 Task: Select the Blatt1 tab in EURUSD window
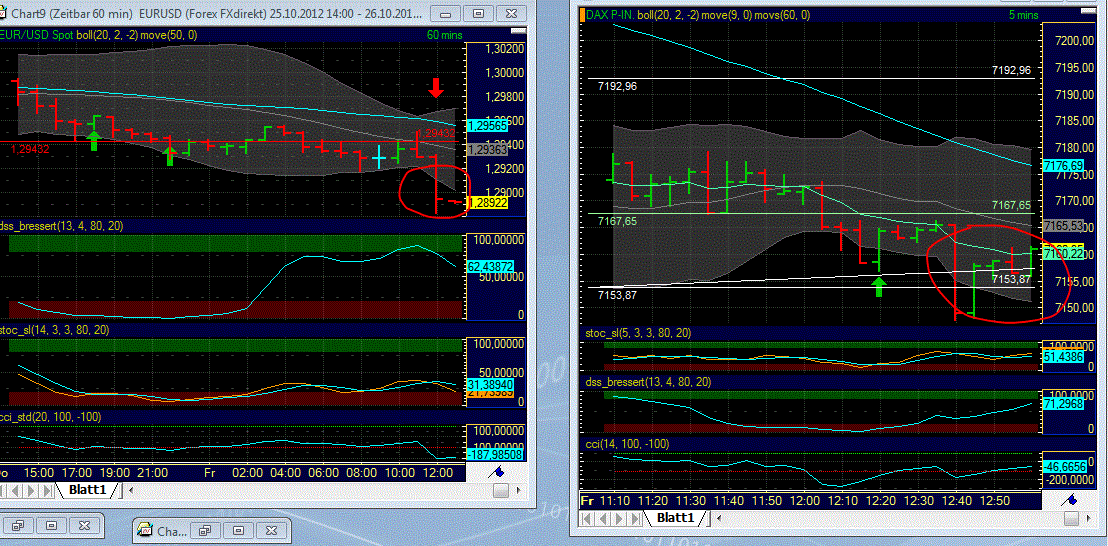(86, 489)
